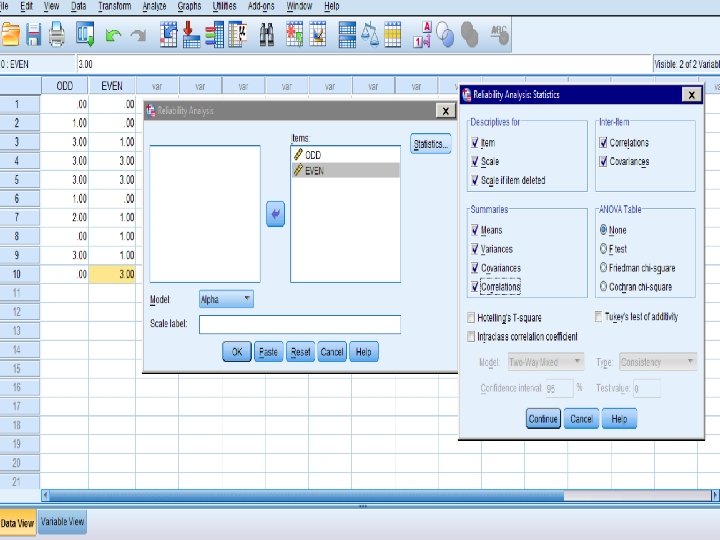720x540 pixels.
Task: Toggle Scale if item deleted checkbox
Action: 475,180
